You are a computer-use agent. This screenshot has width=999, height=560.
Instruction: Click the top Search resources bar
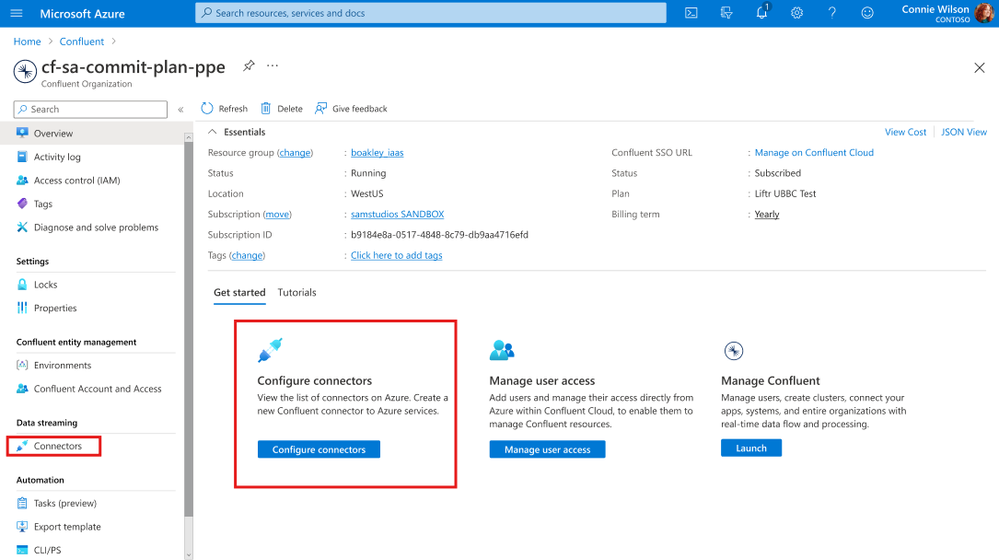(431, 13)
